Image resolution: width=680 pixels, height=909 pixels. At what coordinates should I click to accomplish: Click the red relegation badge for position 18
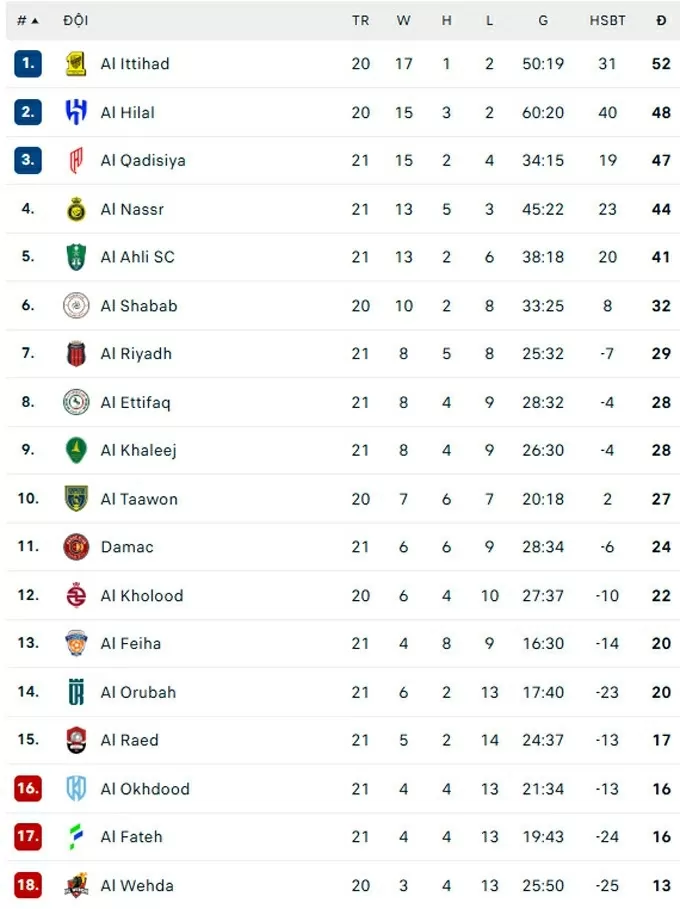point(27,885)
